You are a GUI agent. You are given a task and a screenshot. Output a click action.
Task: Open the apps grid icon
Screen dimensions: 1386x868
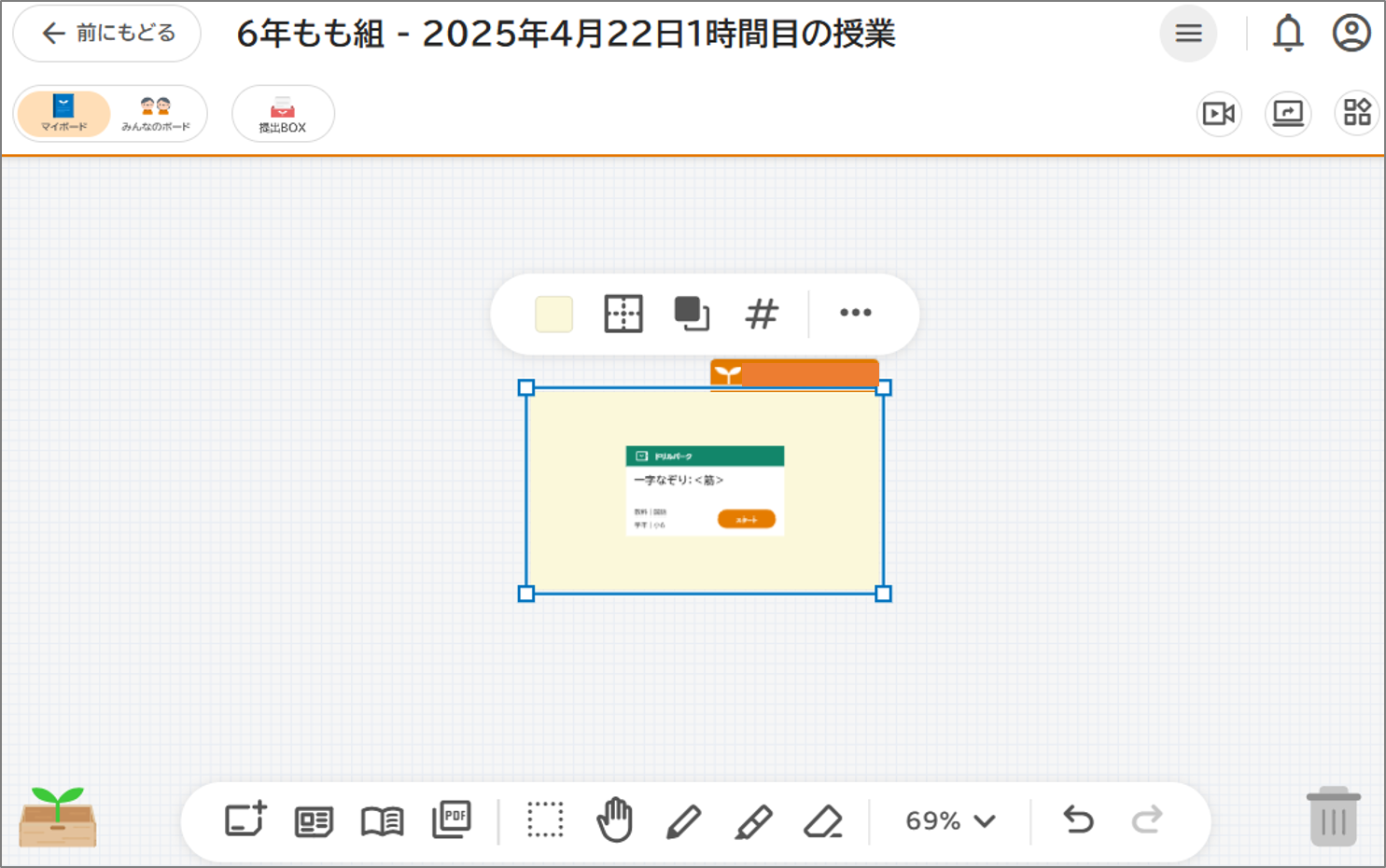point(1357,114)
